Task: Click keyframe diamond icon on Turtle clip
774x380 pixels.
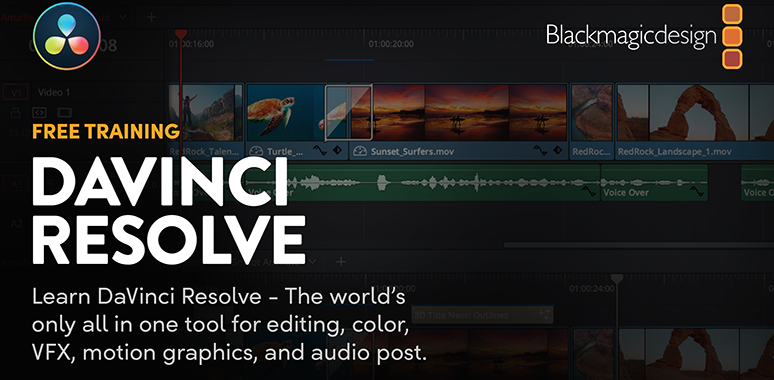Action: click(337, 151)
